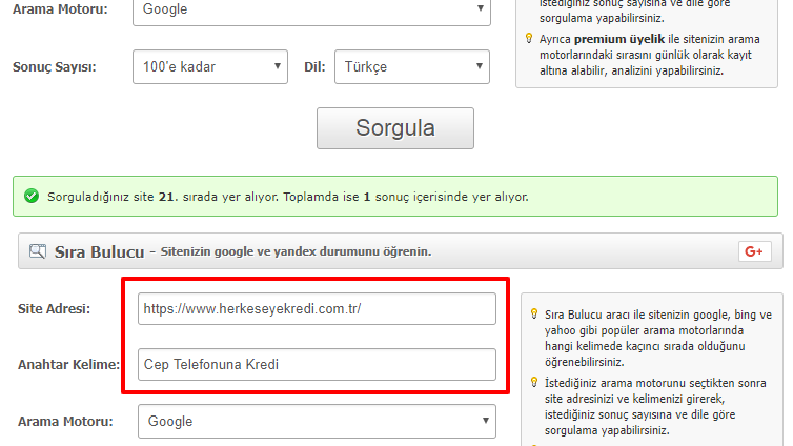Click the 'Anahtar Kelime:' label
The image size is (793, 446).
69,365
